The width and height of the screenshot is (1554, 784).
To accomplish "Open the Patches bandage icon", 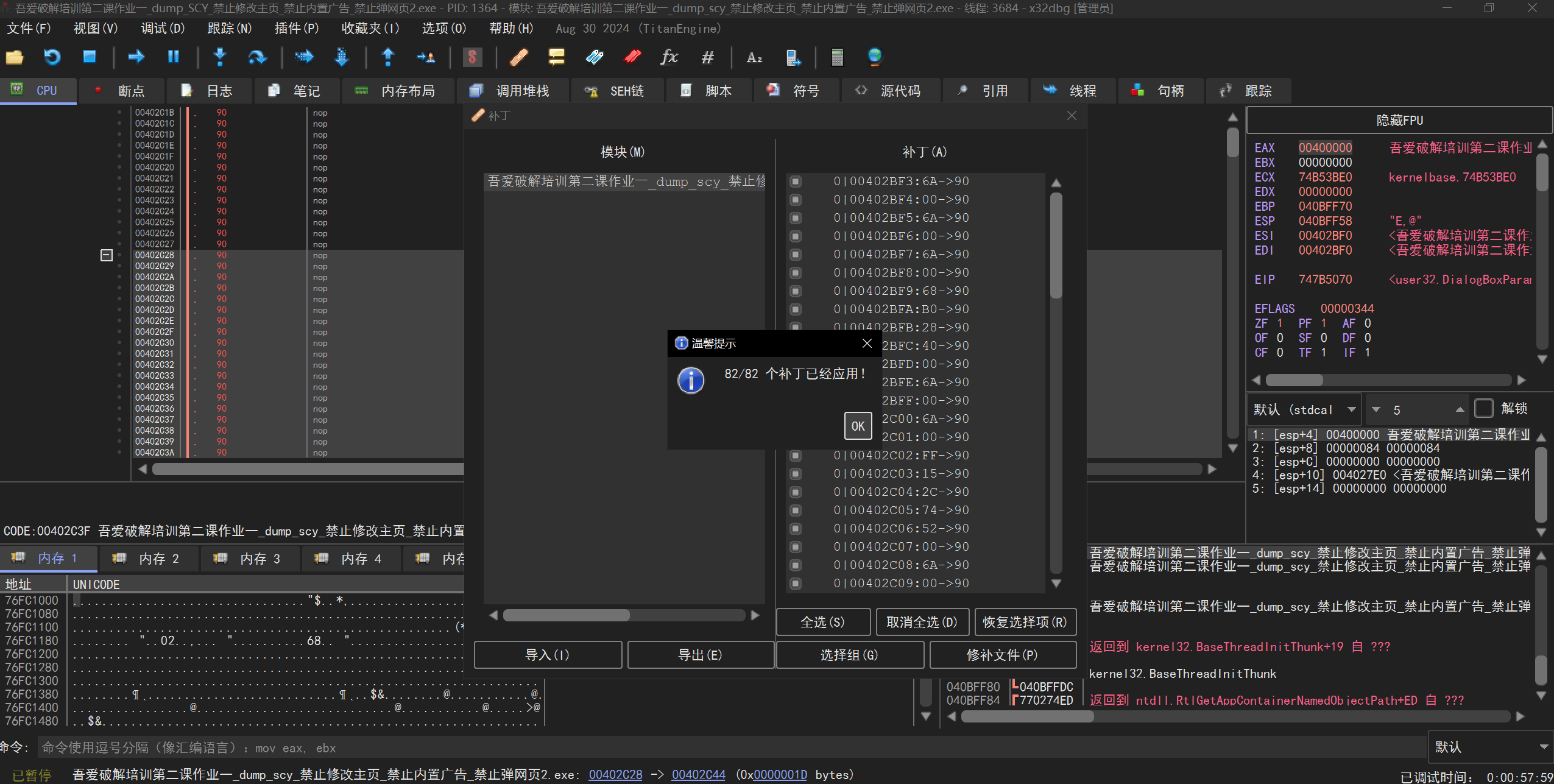I will click(x=518, y=57).
